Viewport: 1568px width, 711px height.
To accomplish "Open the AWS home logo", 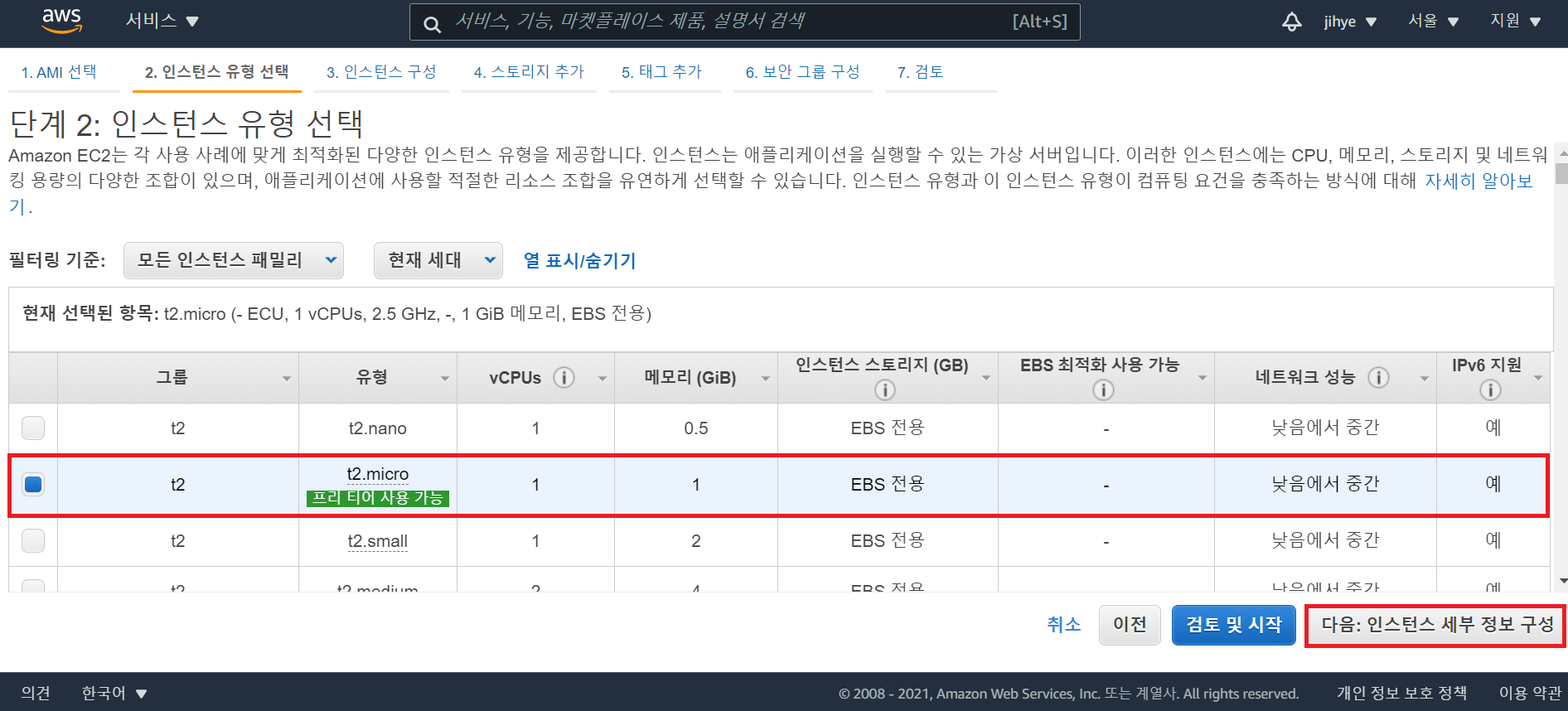I will (62, 21).
